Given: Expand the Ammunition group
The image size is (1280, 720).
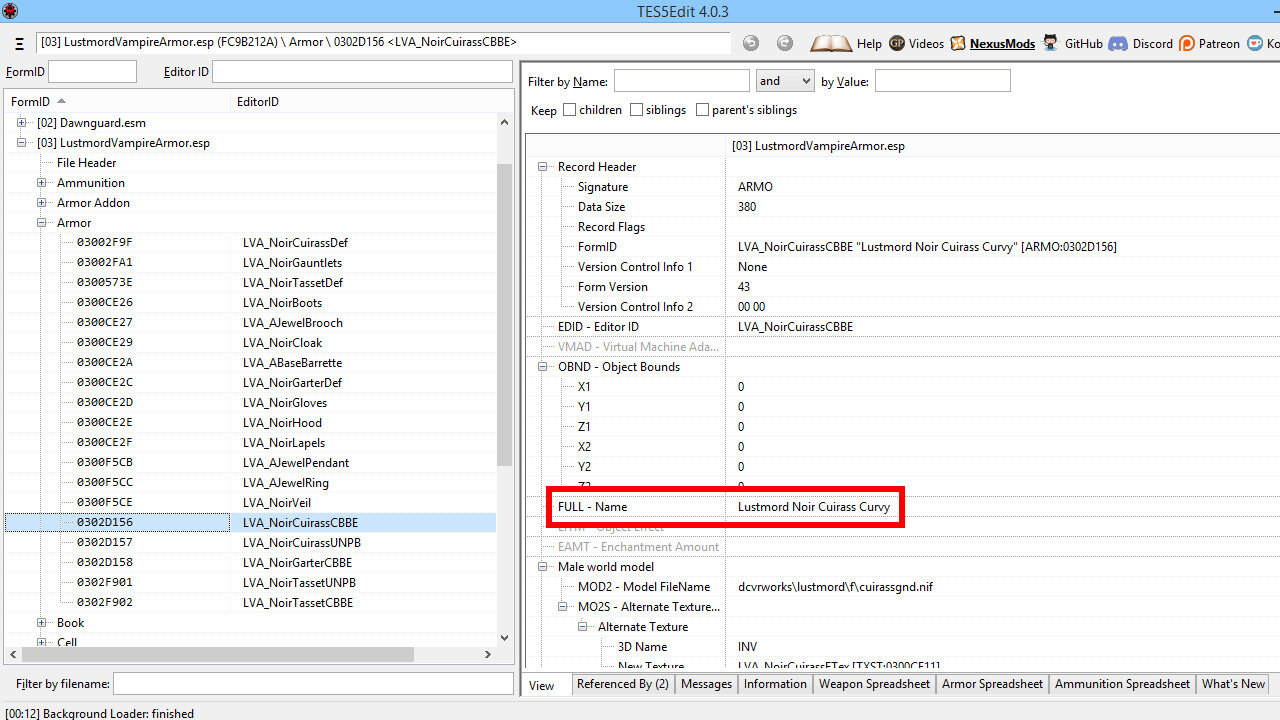Looking at the screenshot, I should coord(42,183).
